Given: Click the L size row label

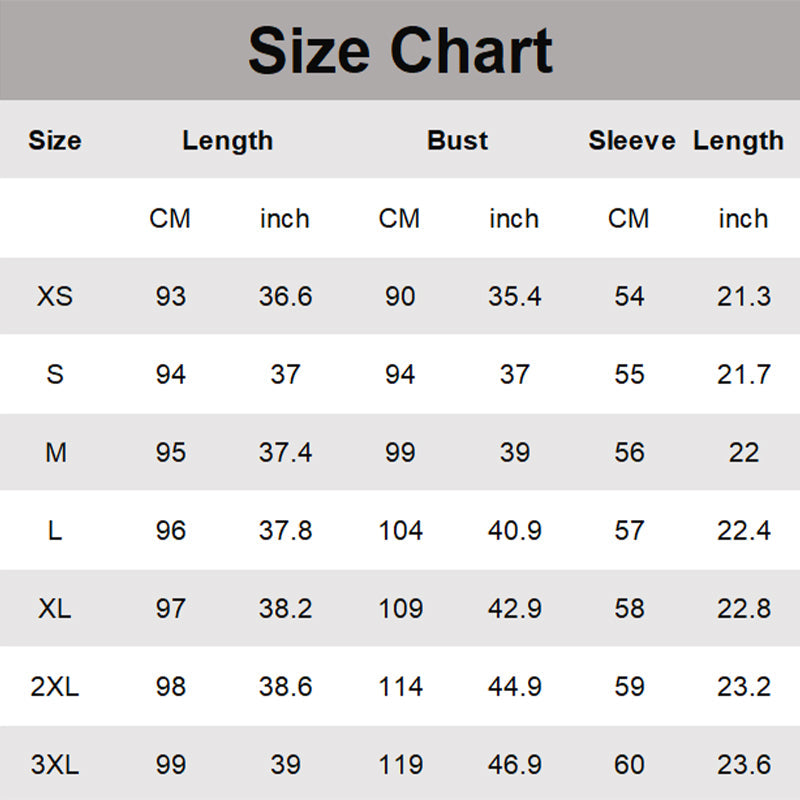Looking at the screenshot, I should [55, 530].
